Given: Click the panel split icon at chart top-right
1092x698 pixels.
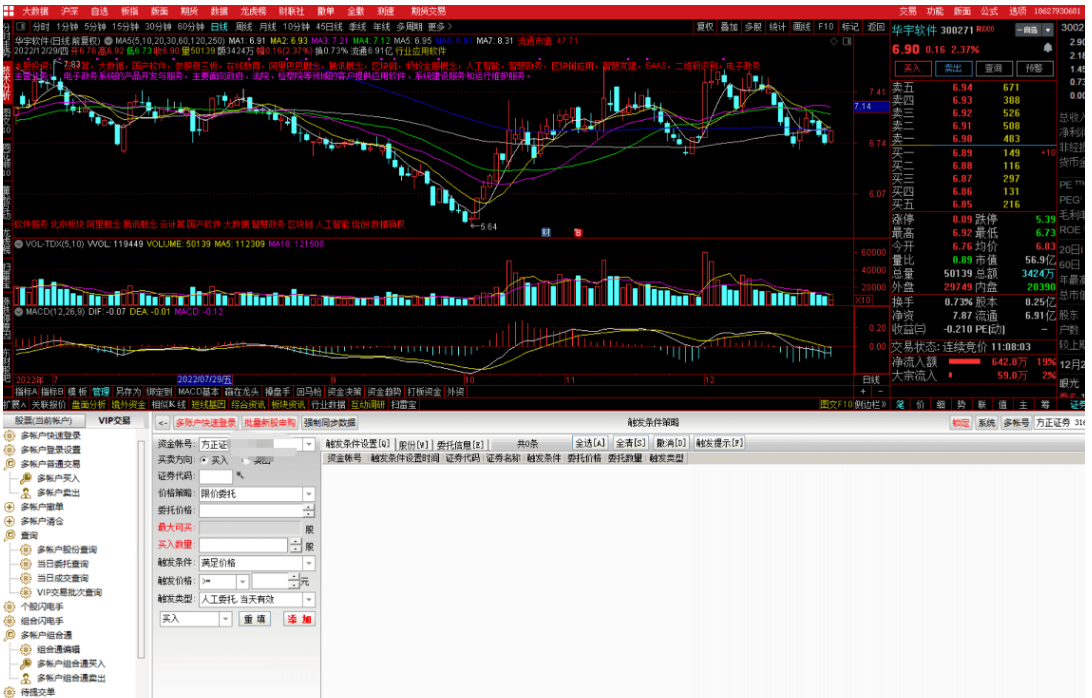Looking at the screenshot, I should coord(847,42).
